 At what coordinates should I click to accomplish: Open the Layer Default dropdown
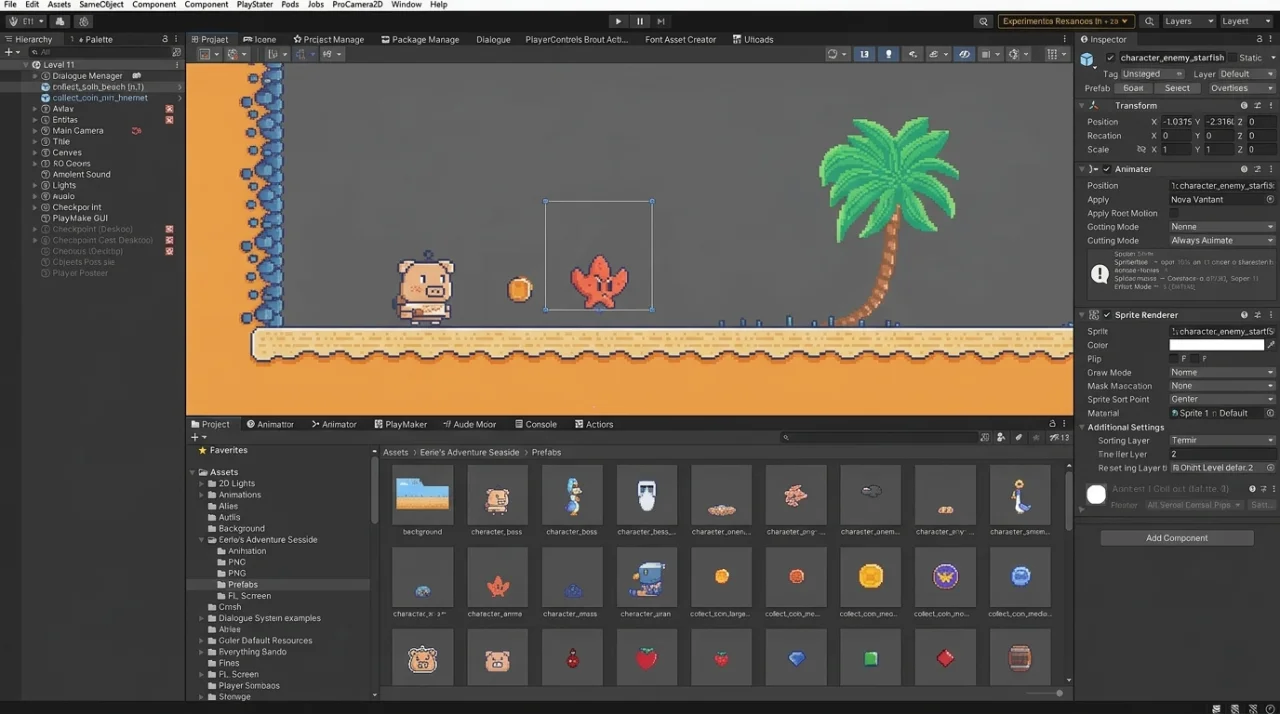(1246, 74)
